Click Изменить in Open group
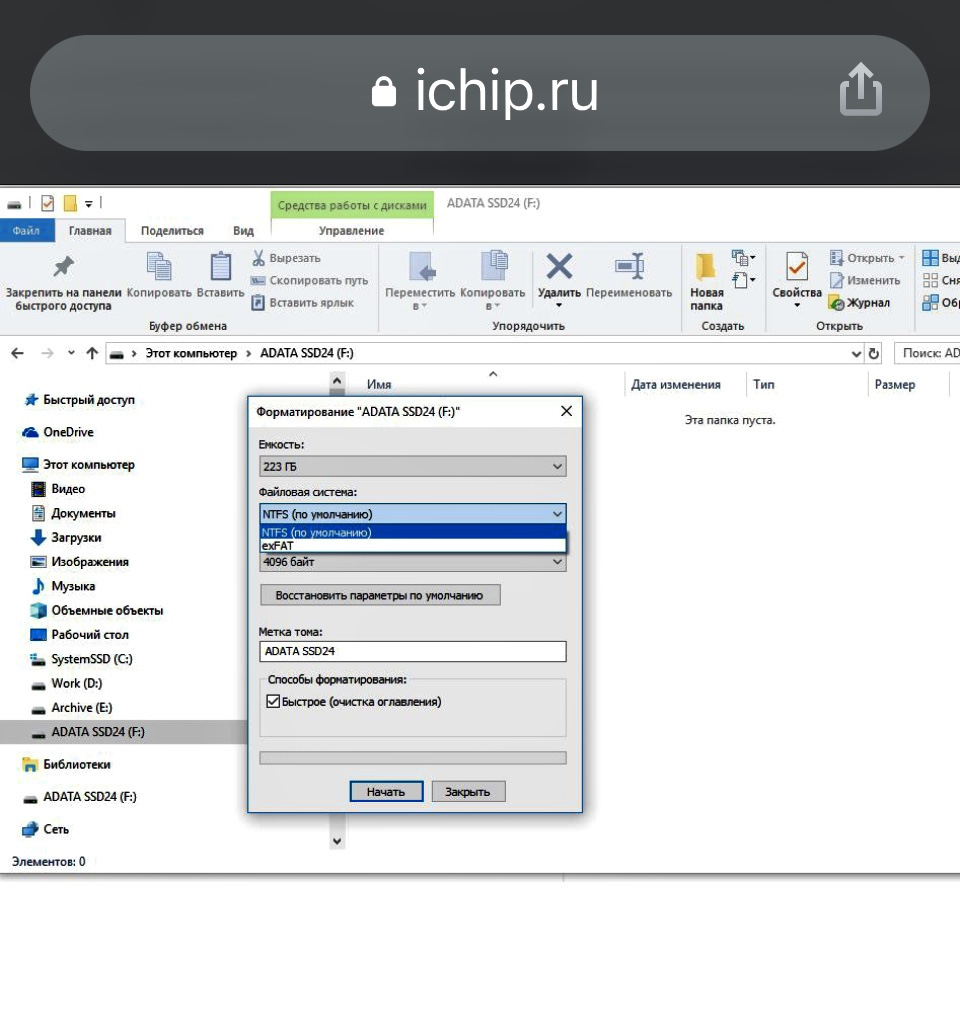Image resolution: width=960 pixels, height=1017 pixels. pos(865,280)
